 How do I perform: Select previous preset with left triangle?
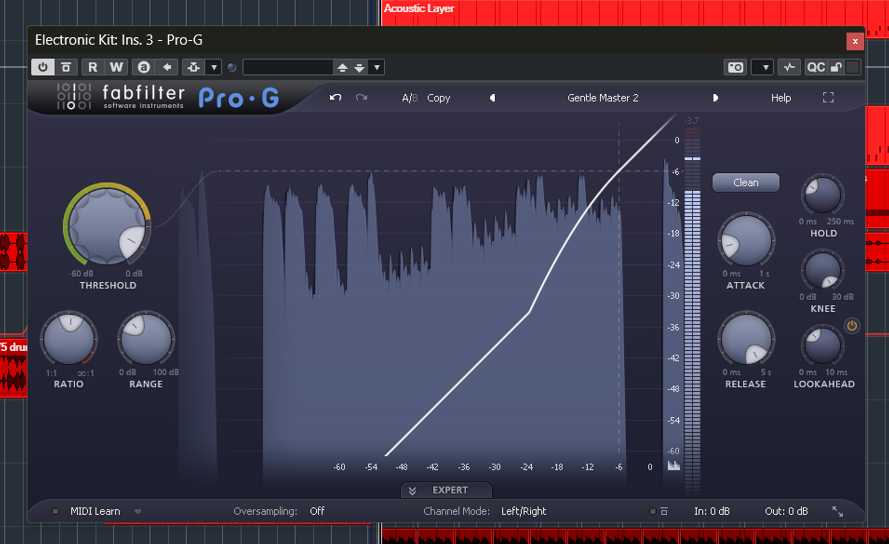492,98
